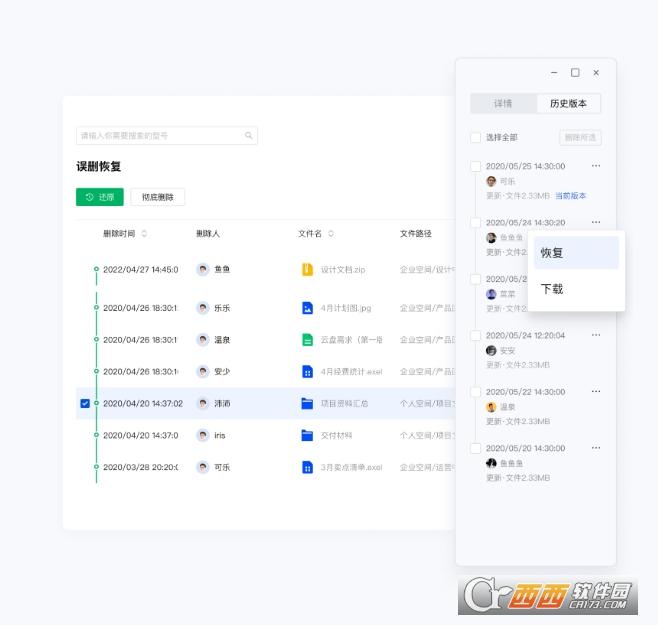Click the file name 设计文档.zip

(x=343, y=269)
